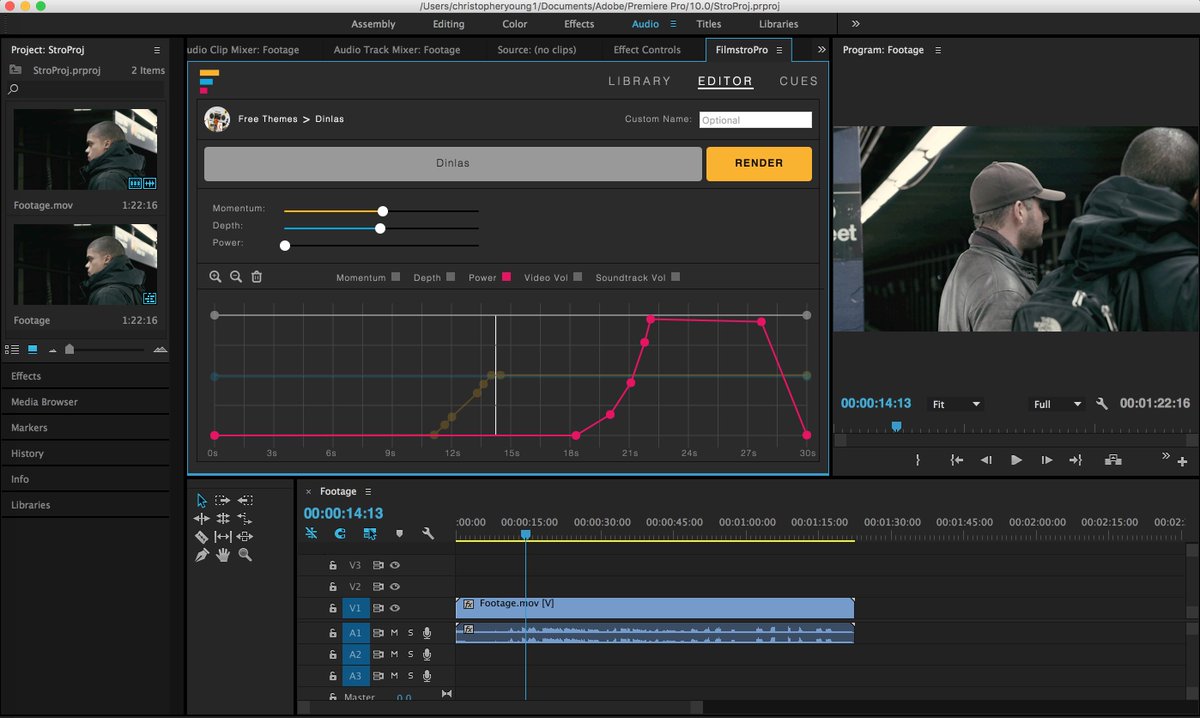Open Program monitor settings wrench
Image resolution: width=1200 pixels, height=718 pixels.
(x=1102, y=404)
